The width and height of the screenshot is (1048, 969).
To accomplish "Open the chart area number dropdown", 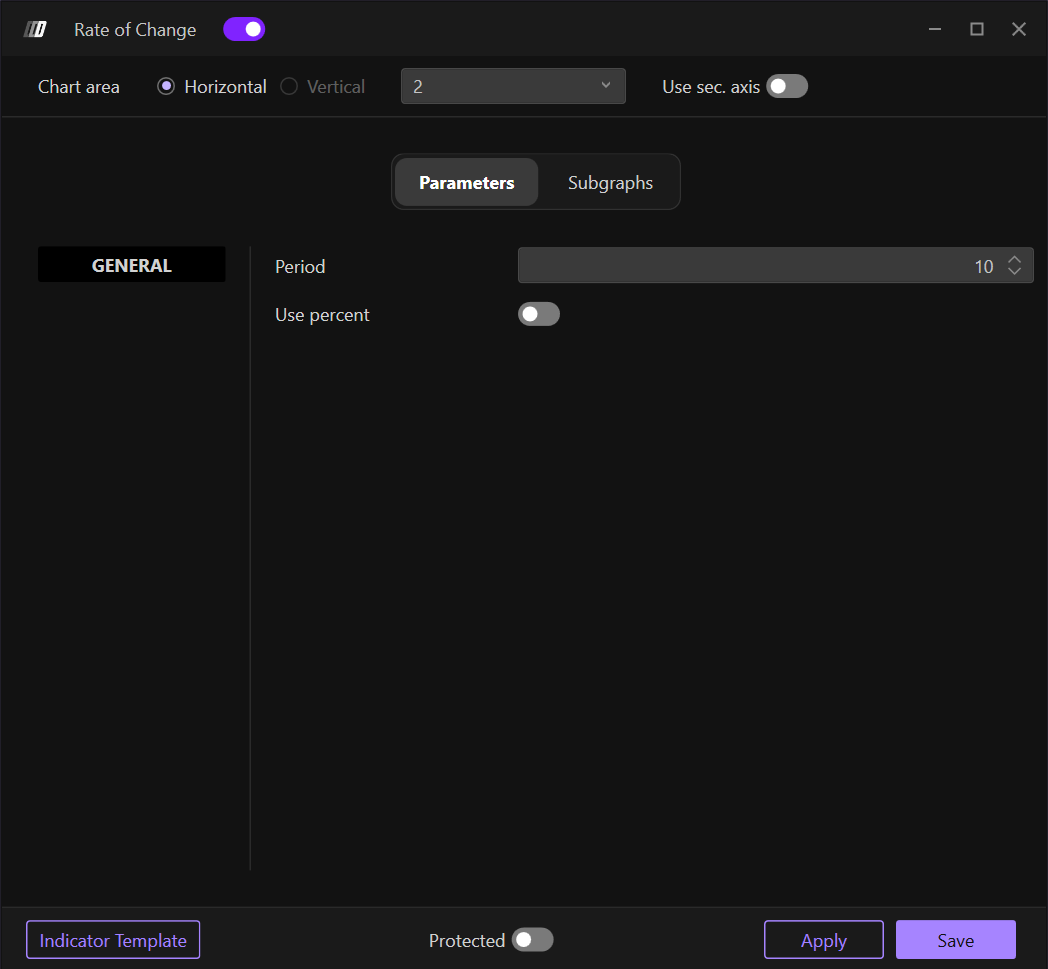I will [513, 87].
